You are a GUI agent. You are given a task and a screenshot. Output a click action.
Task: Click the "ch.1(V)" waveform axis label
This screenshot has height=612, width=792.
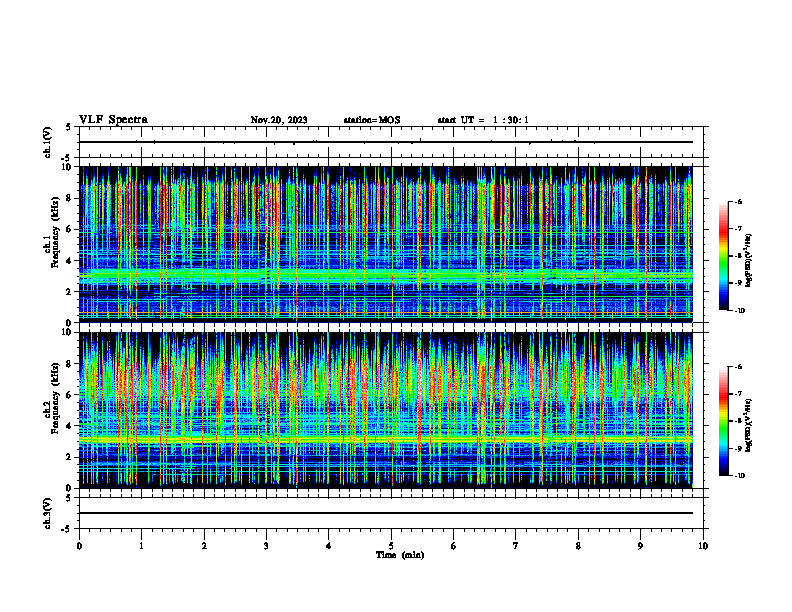tap(47, 142)
